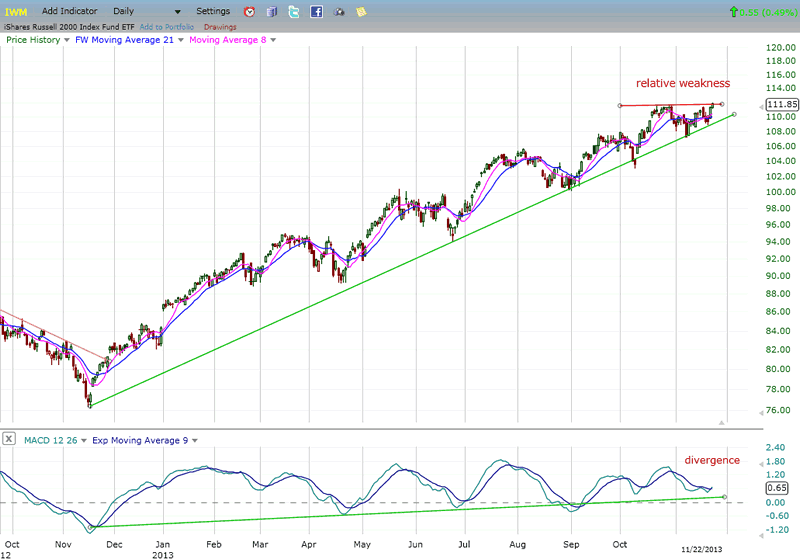Click the 0.65 MACD value label

click(x=777, y=488)
